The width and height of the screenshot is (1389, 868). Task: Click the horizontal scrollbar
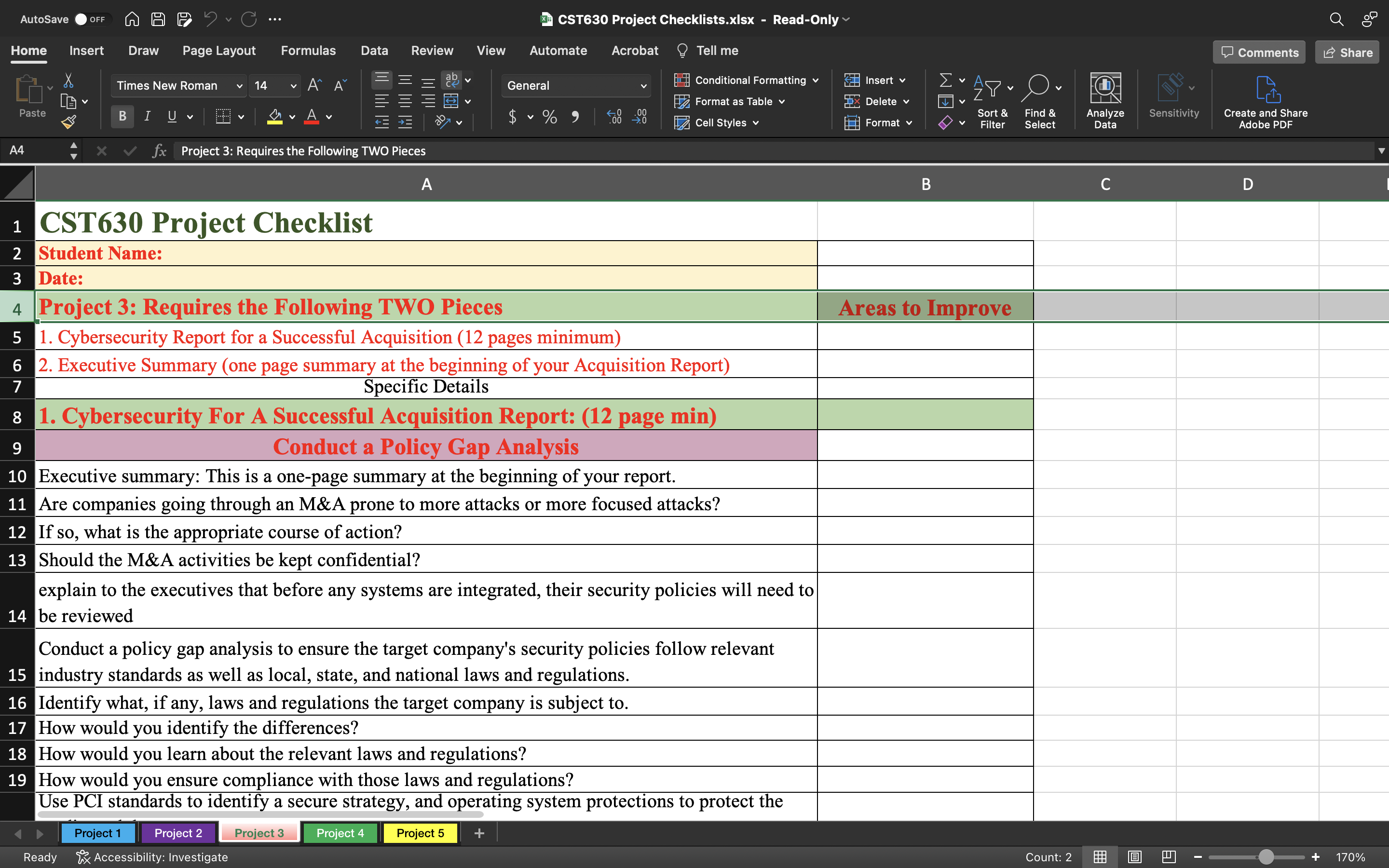coord(261,814)
